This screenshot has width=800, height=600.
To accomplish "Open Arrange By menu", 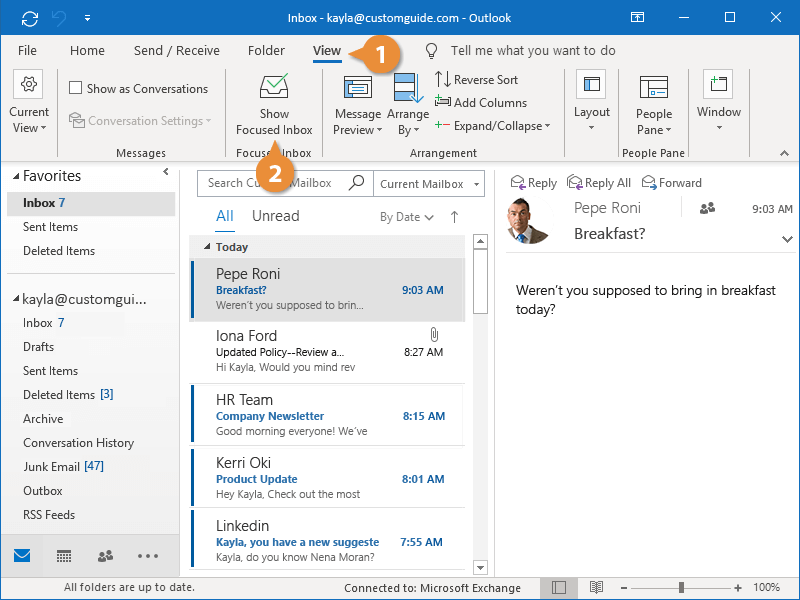I will coord(408,106).
